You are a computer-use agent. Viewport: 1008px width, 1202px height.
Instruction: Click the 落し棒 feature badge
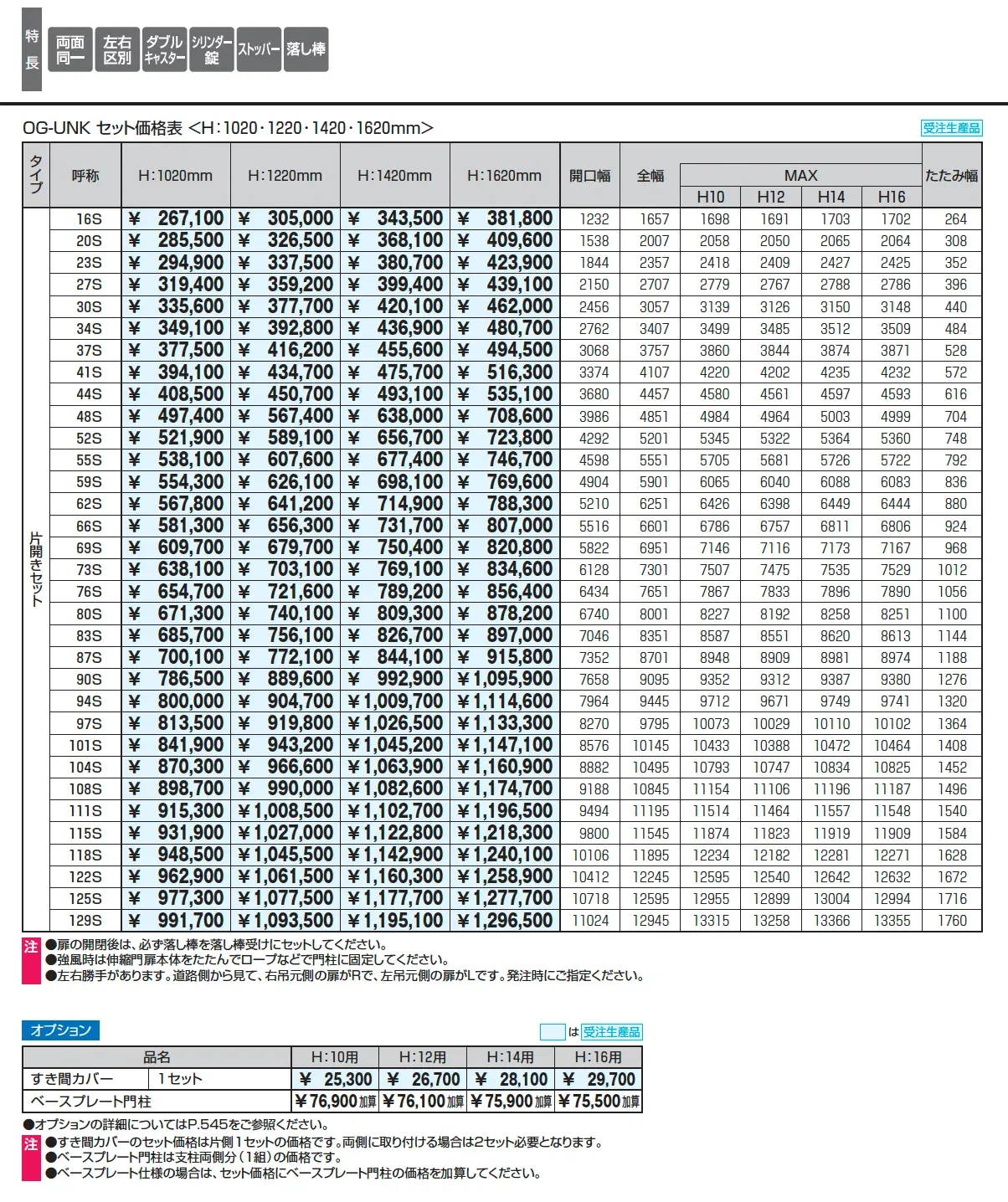[x=306, y=49]
